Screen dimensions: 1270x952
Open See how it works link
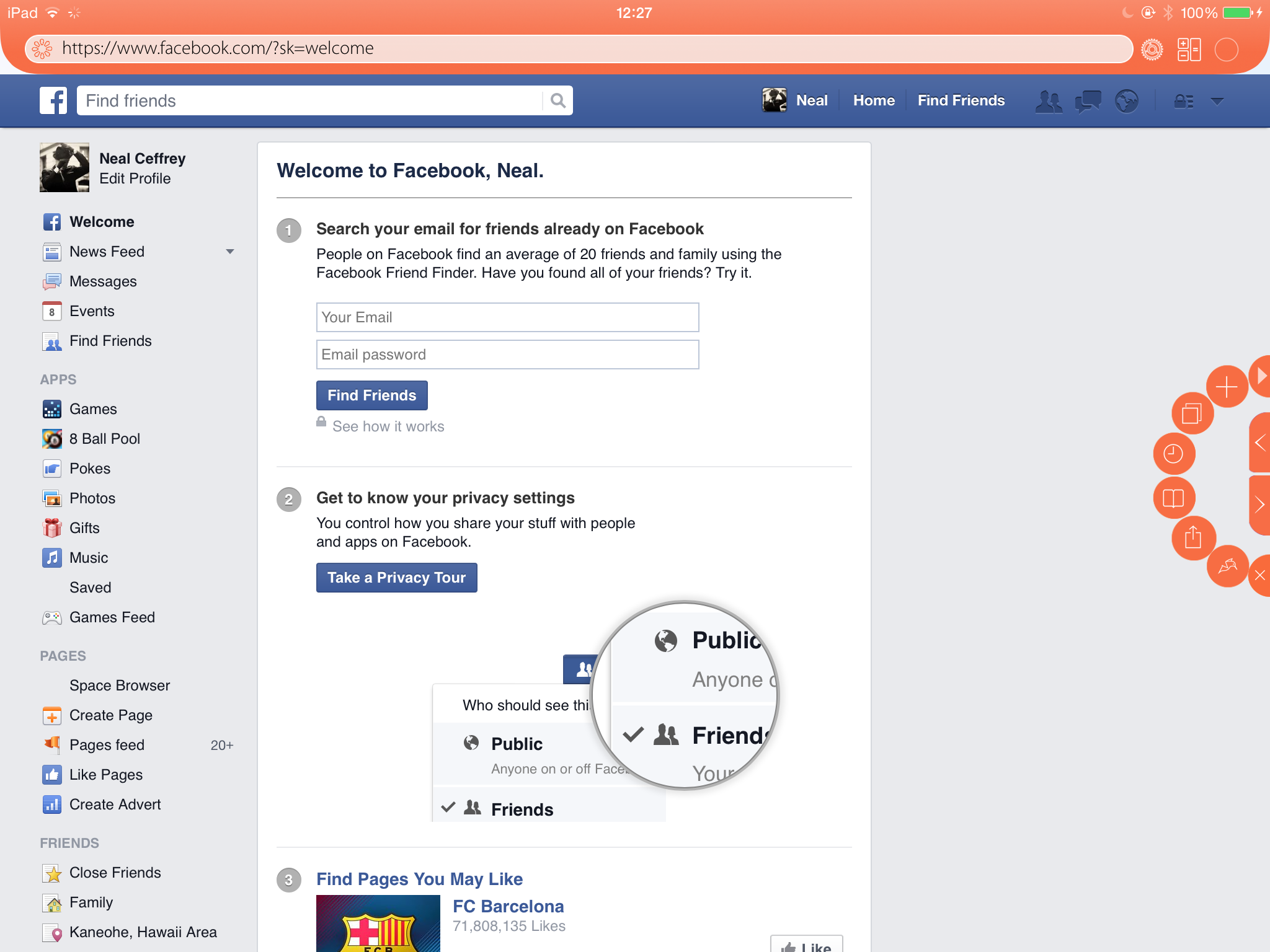388,426
